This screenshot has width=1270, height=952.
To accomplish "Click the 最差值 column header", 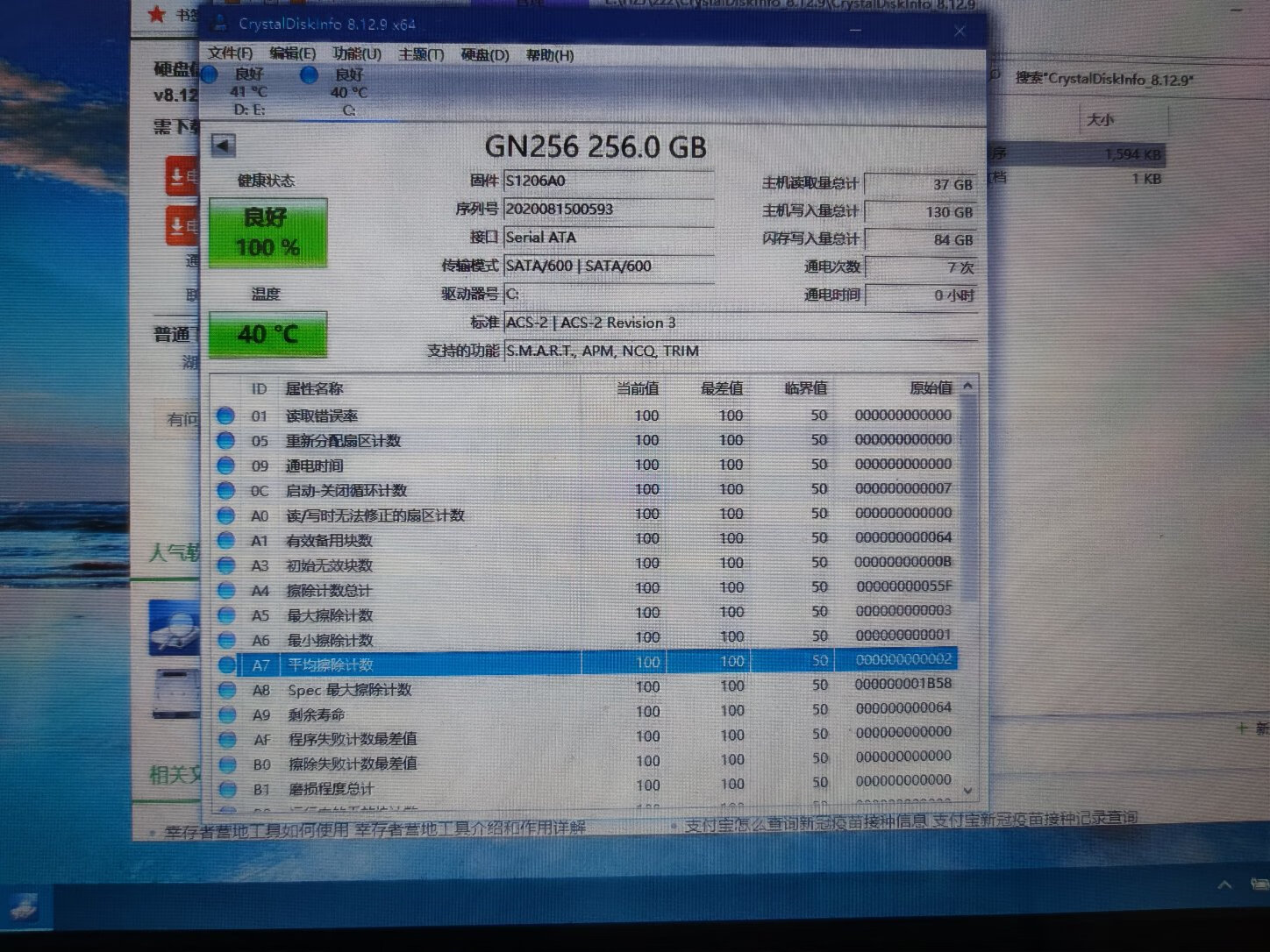I will pos(721,388).
